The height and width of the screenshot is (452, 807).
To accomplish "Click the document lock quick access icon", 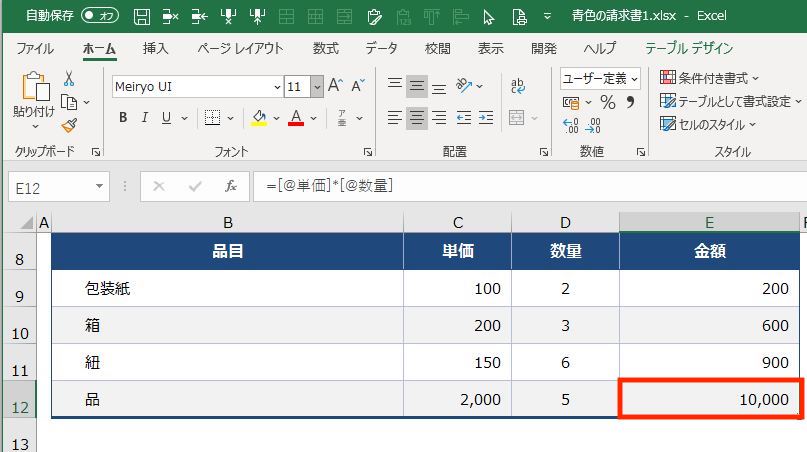I will pos(519,18).
